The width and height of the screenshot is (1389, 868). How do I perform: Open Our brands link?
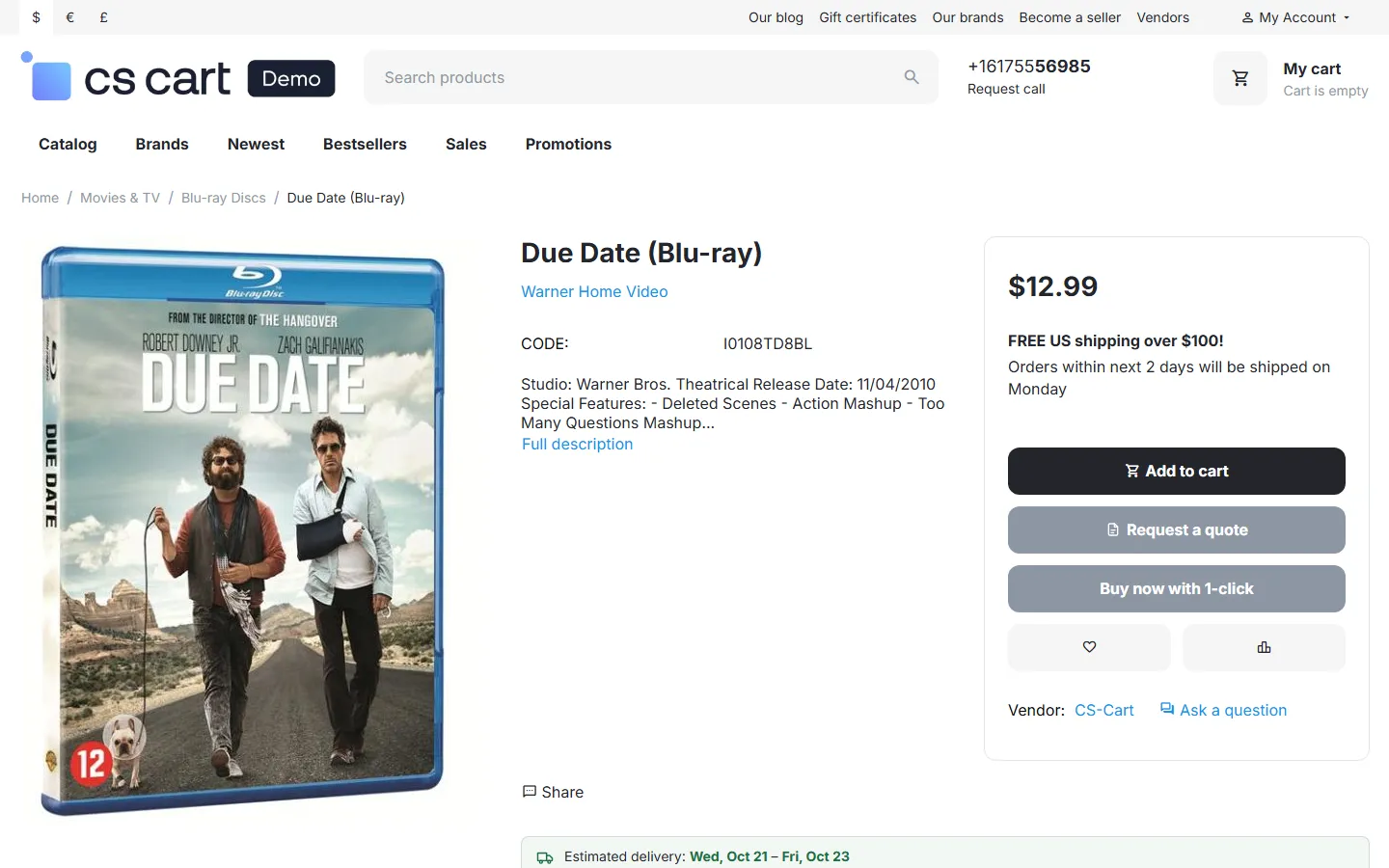967,17
